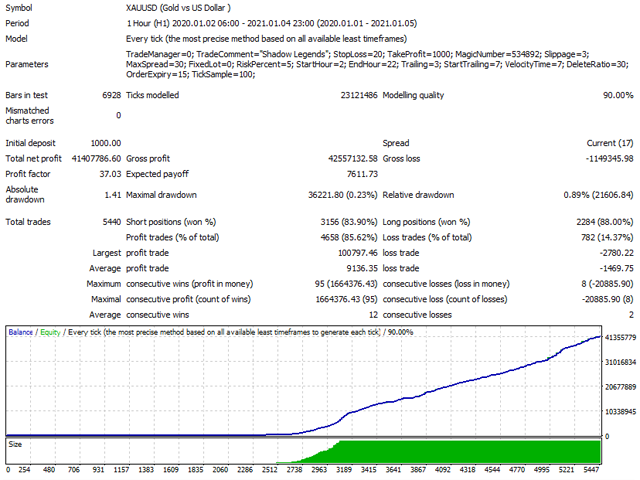Select consecutive loss value -20885.90 (8)
Viewport: 640px width, 480px height.
tap(607, 300)
